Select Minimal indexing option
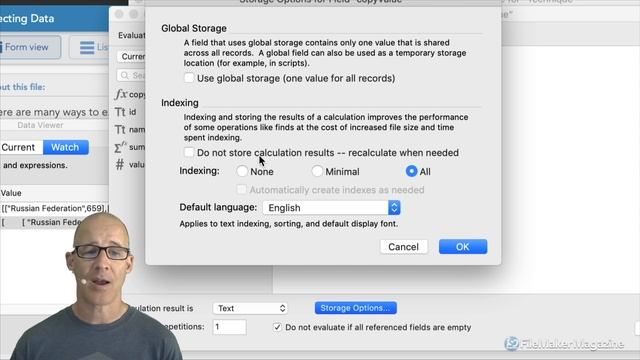640x360 pixels. pyautogui.click(x=317, y=171)
